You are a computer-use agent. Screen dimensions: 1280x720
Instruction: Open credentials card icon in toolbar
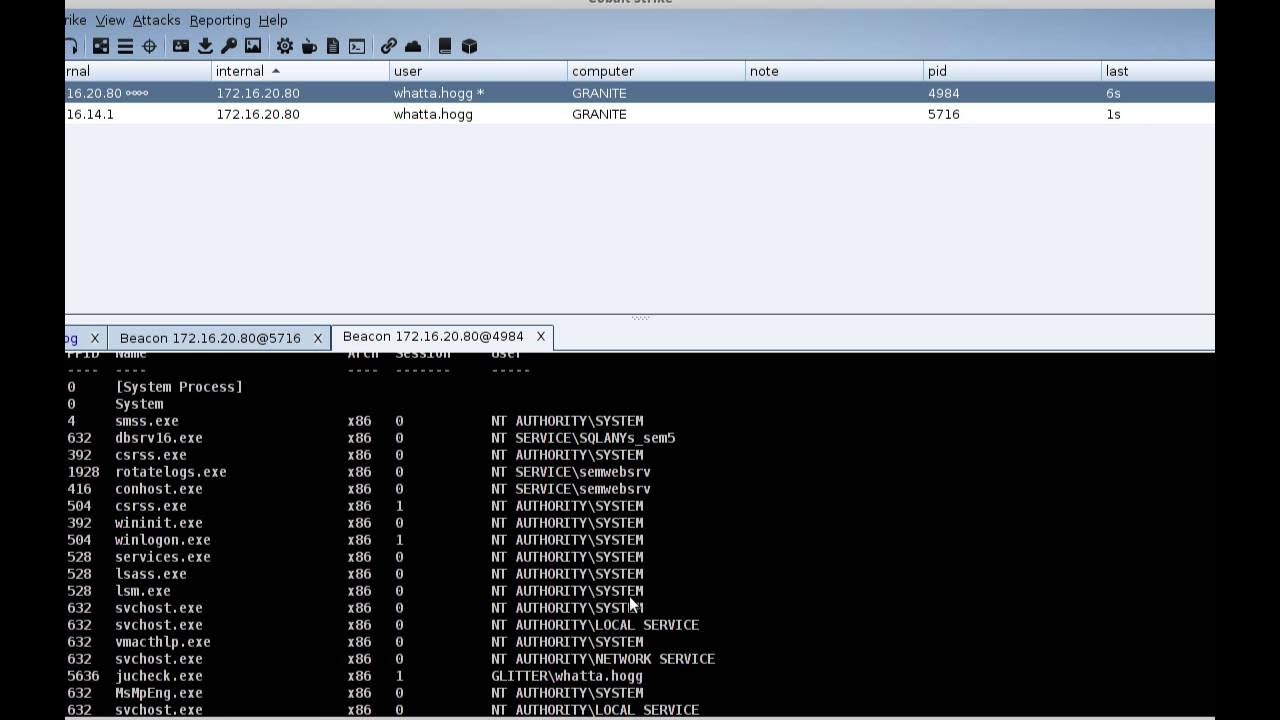click(x=181, y=46)
